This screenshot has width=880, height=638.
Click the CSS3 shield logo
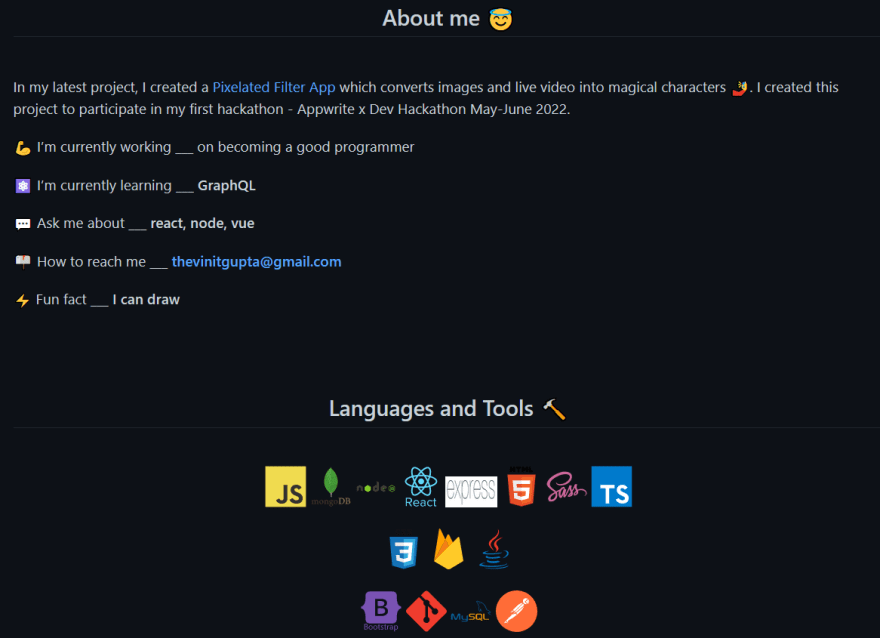click(x=404, y=549)
